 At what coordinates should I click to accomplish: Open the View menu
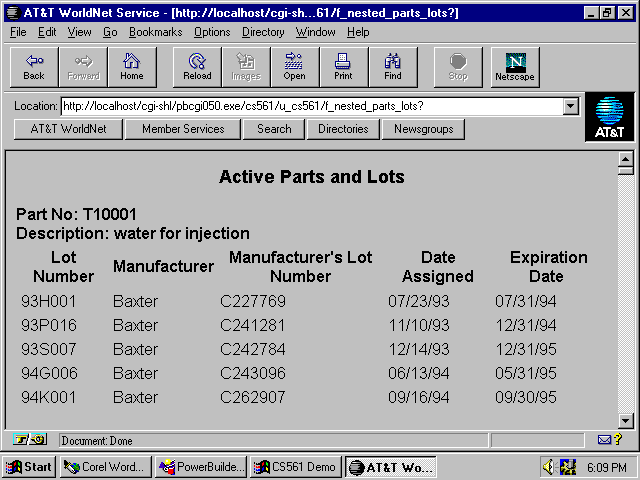(x=79, y=32)
